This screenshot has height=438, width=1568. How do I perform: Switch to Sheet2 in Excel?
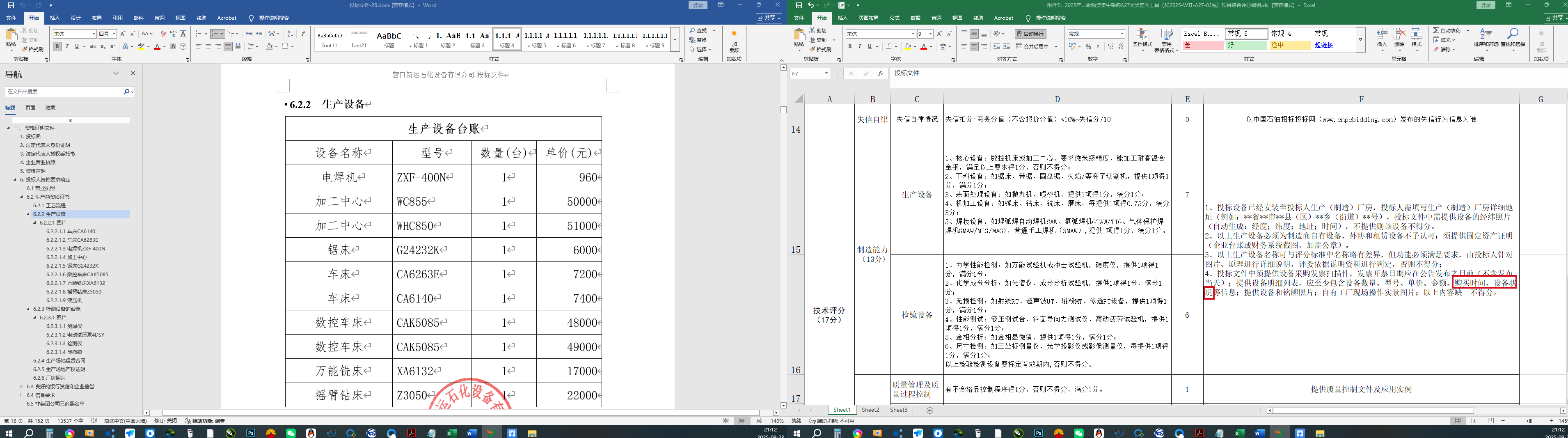[870, 410]
